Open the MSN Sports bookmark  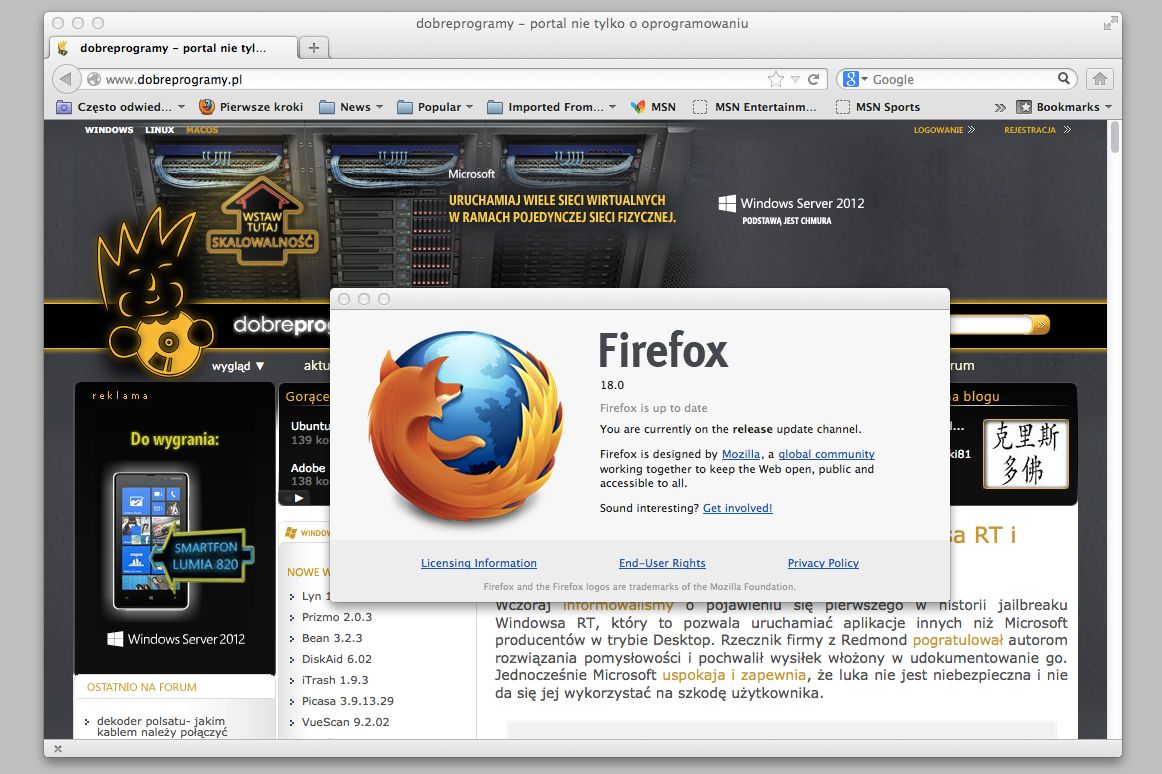pyautogui.click(x=877, y=107)
